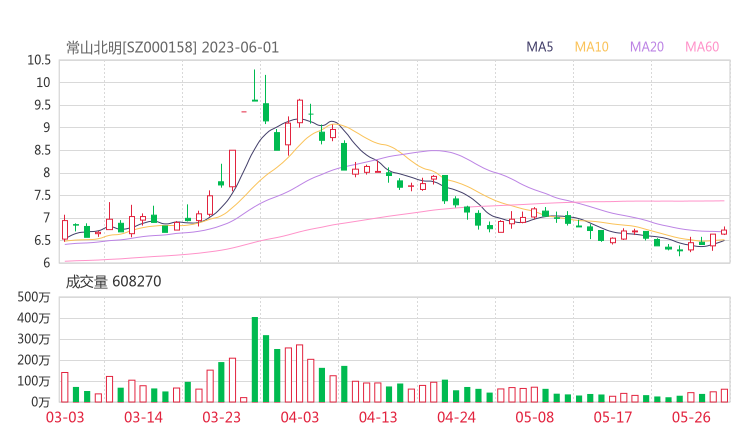
Task: Select the first red volume bar at 03-03
Action: [65, 388]
